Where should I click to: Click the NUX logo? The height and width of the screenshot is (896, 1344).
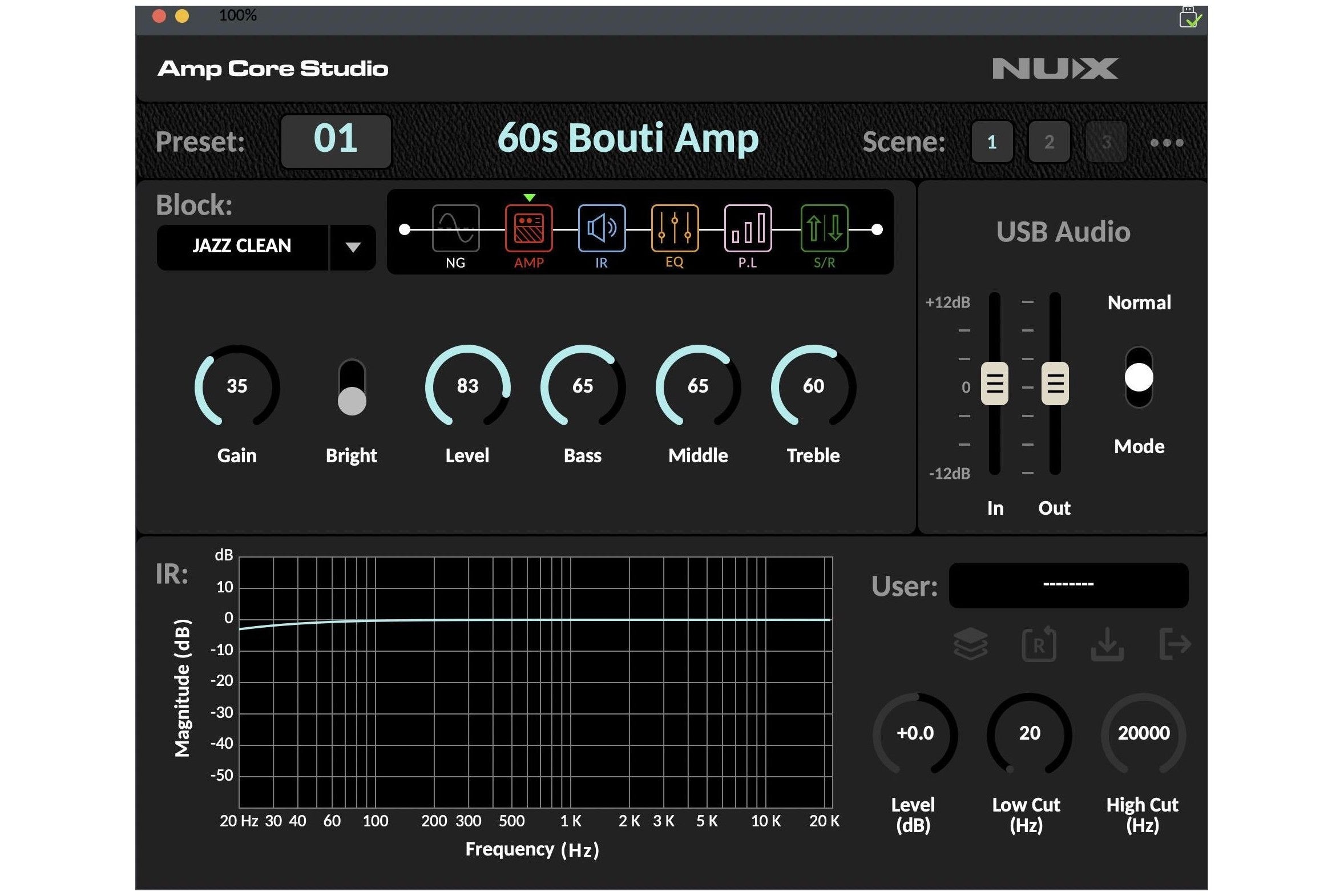1055,68
